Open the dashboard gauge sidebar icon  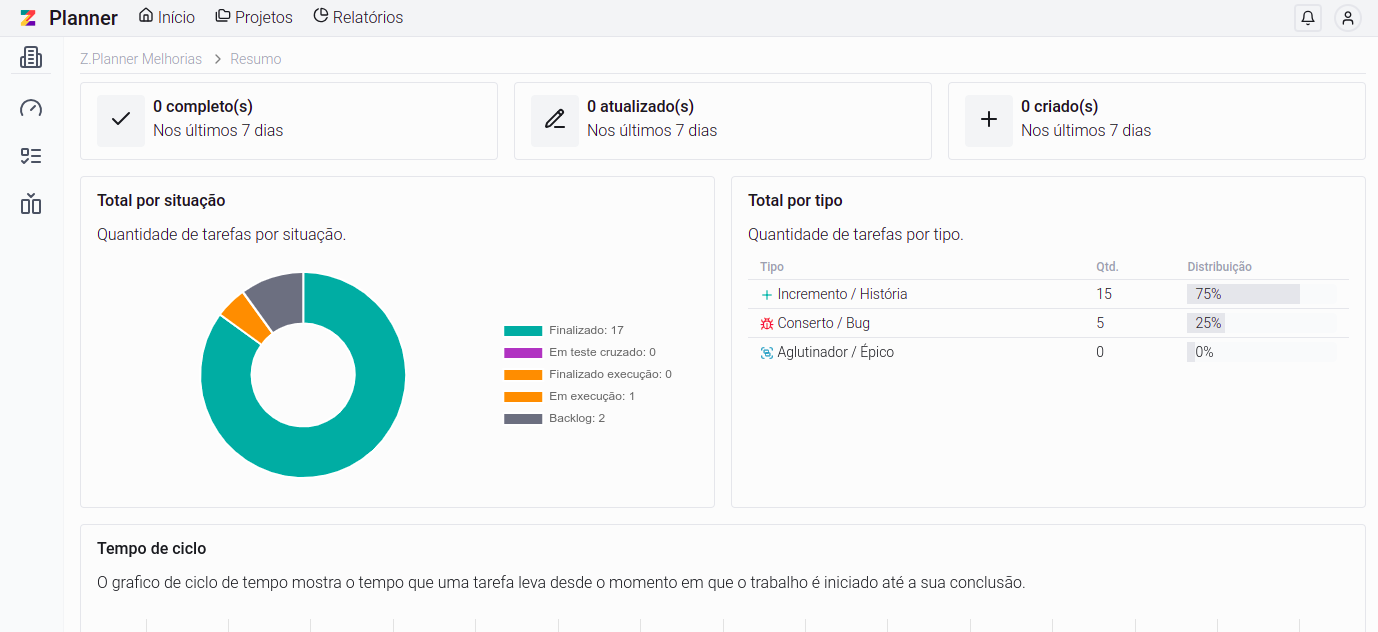(x=31, y=108)
